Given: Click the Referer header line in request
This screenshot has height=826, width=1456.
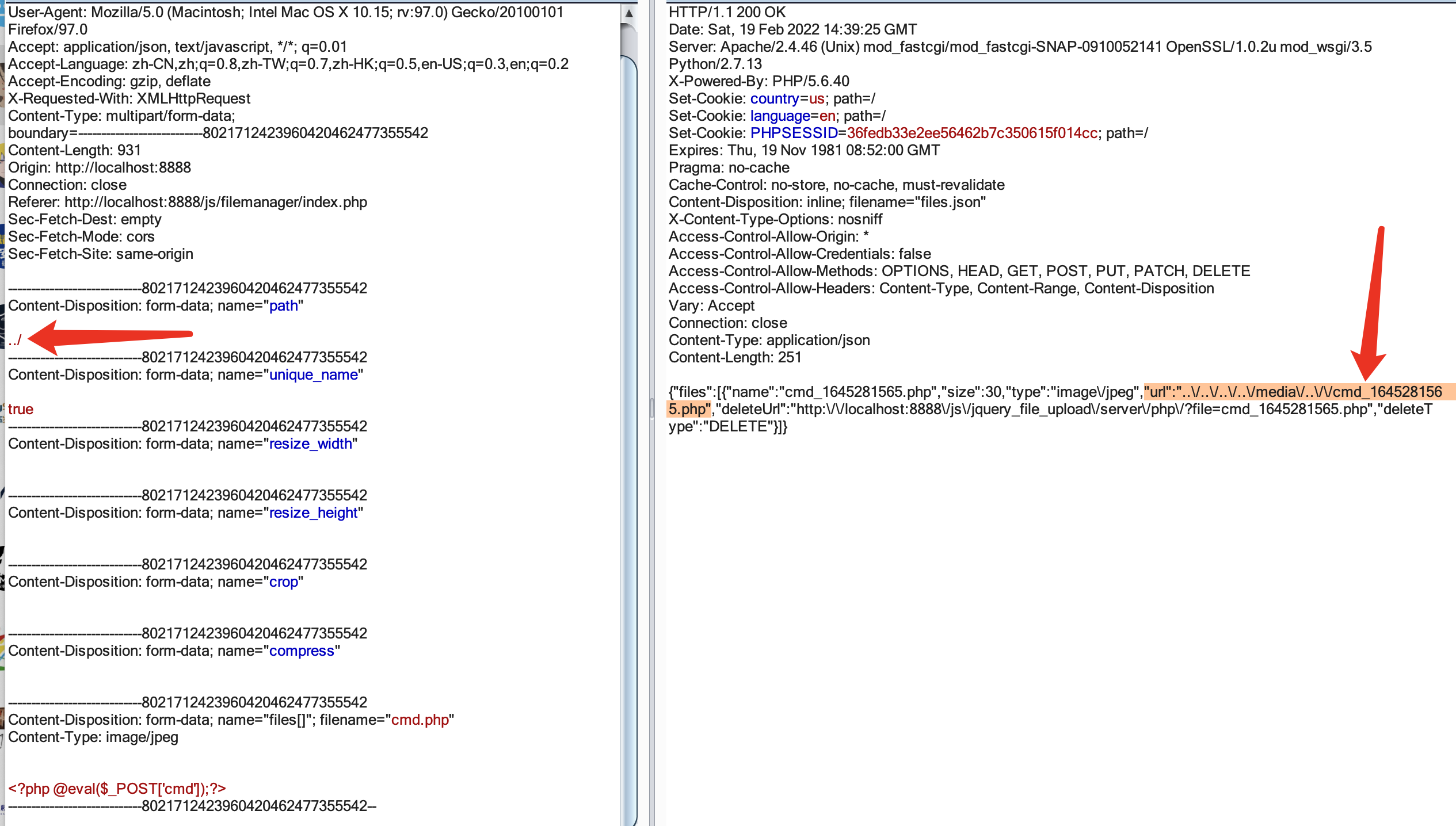Looking at the screenshot, I should [x=188, y=202].
